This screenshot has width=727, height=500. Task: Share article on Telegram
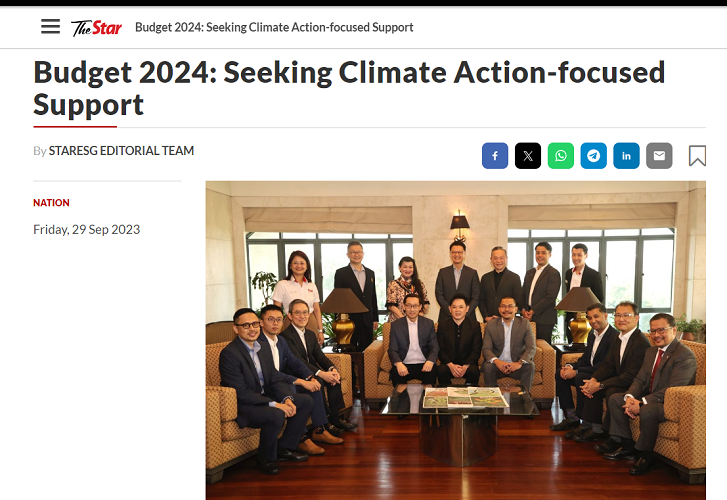coord(594,156)
